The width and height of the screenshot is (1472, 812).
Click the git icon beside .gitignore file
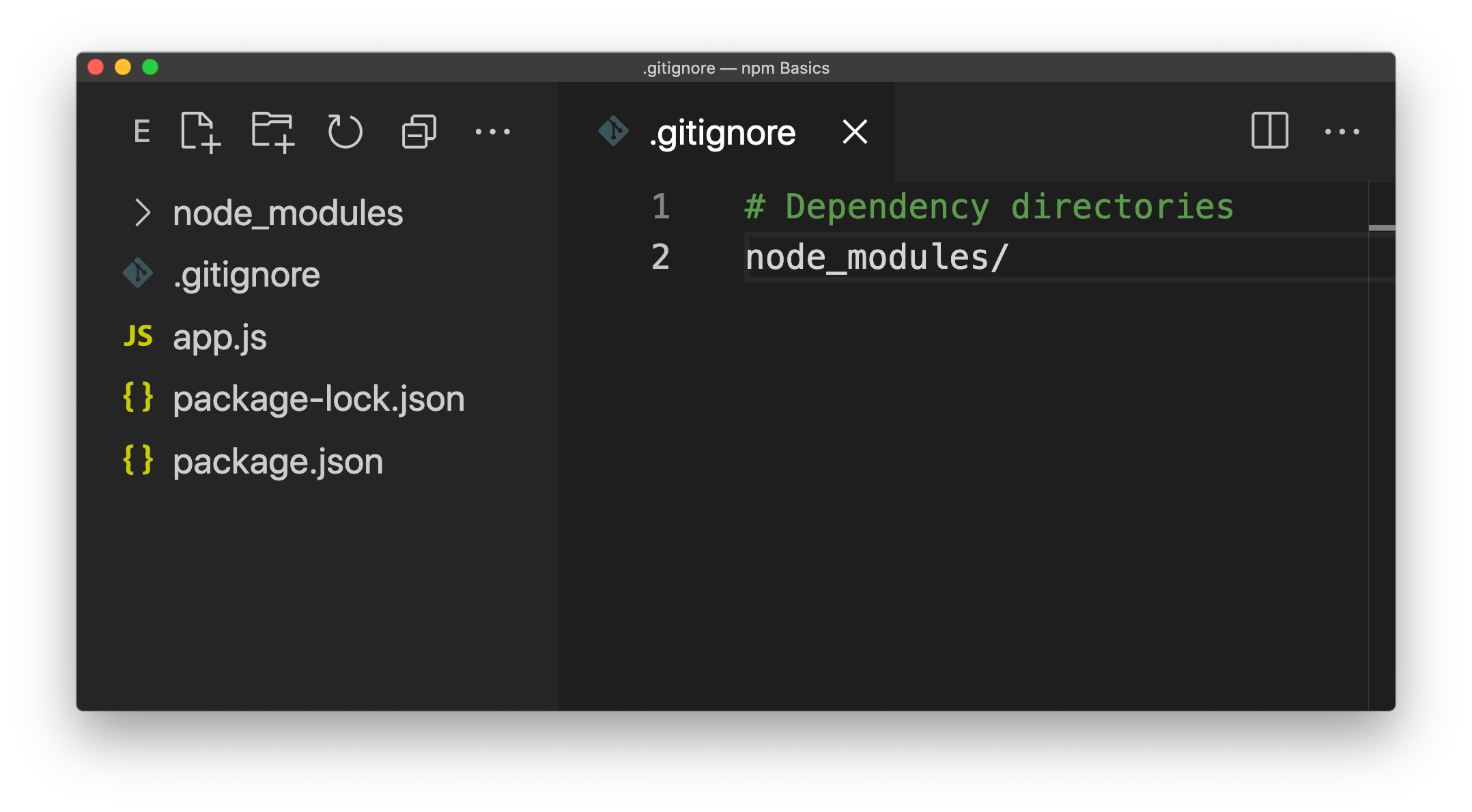tap(138, 274)
